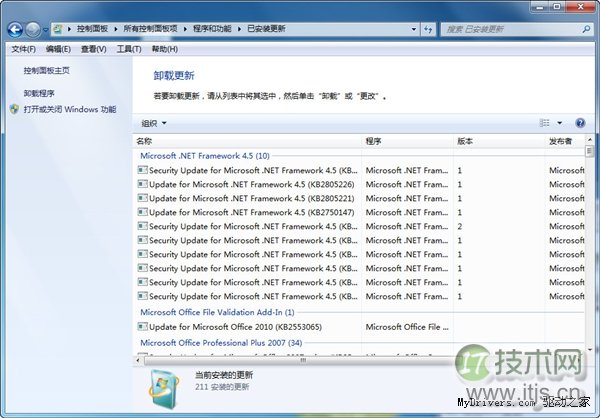Expand arrow after 所有控制面板项 breadcrumb
600x418 pixels.
tap(185, 29)
